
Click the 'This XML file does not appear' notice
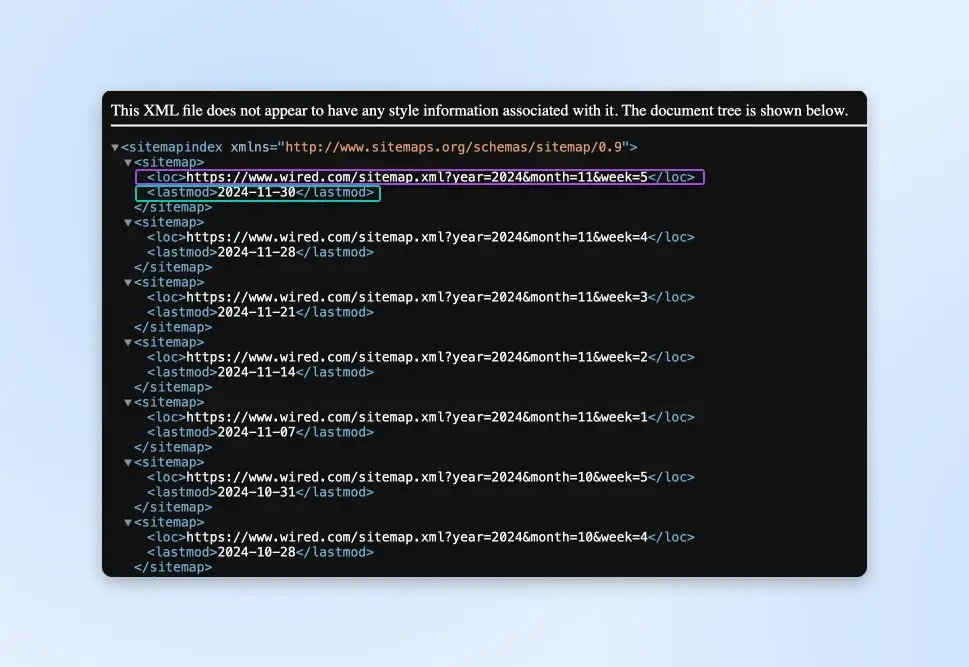point(480,111)
